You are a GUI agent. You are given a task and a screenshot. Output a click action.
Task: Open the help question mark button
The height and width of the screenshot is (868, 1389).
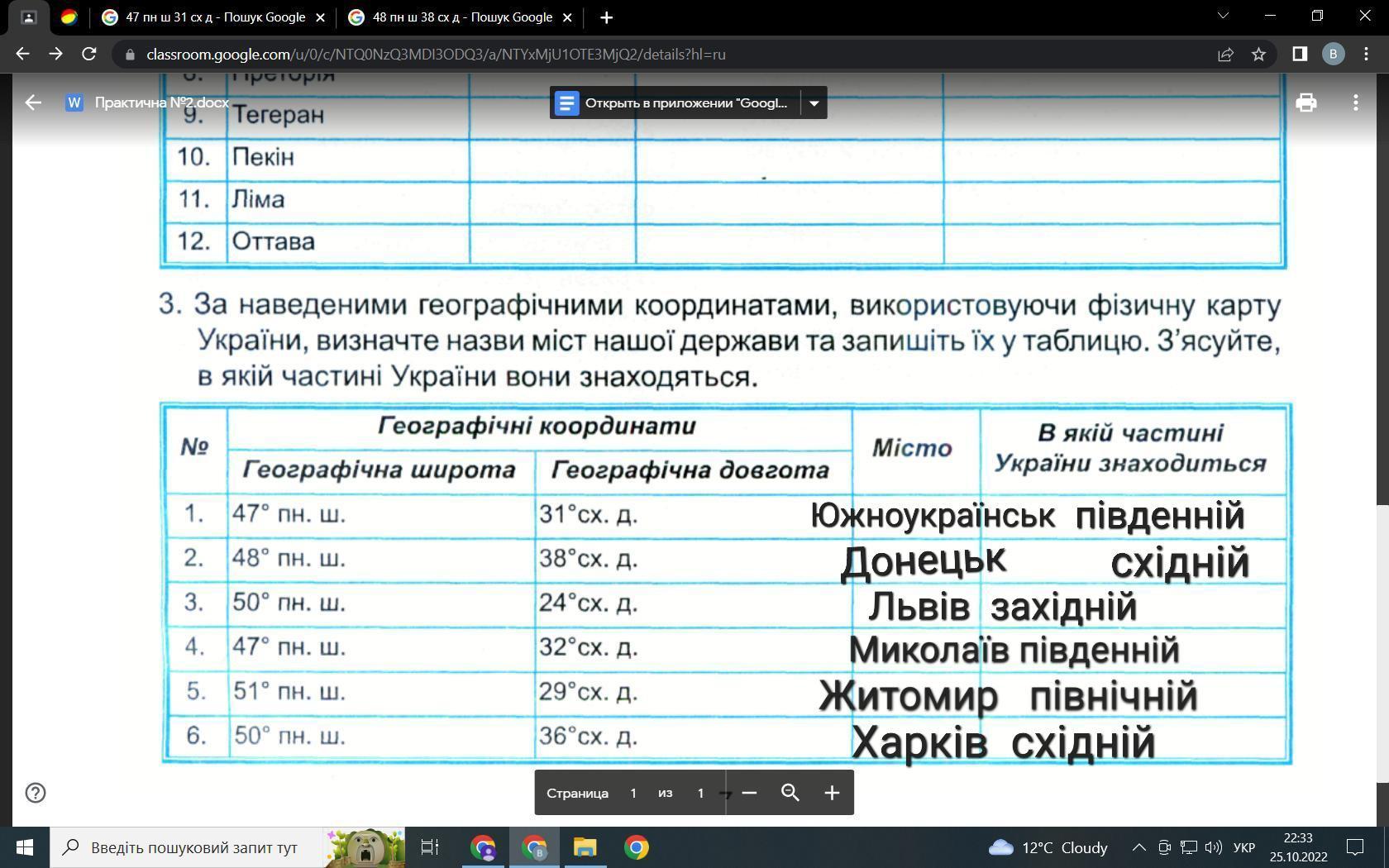[x=36, y=793]
